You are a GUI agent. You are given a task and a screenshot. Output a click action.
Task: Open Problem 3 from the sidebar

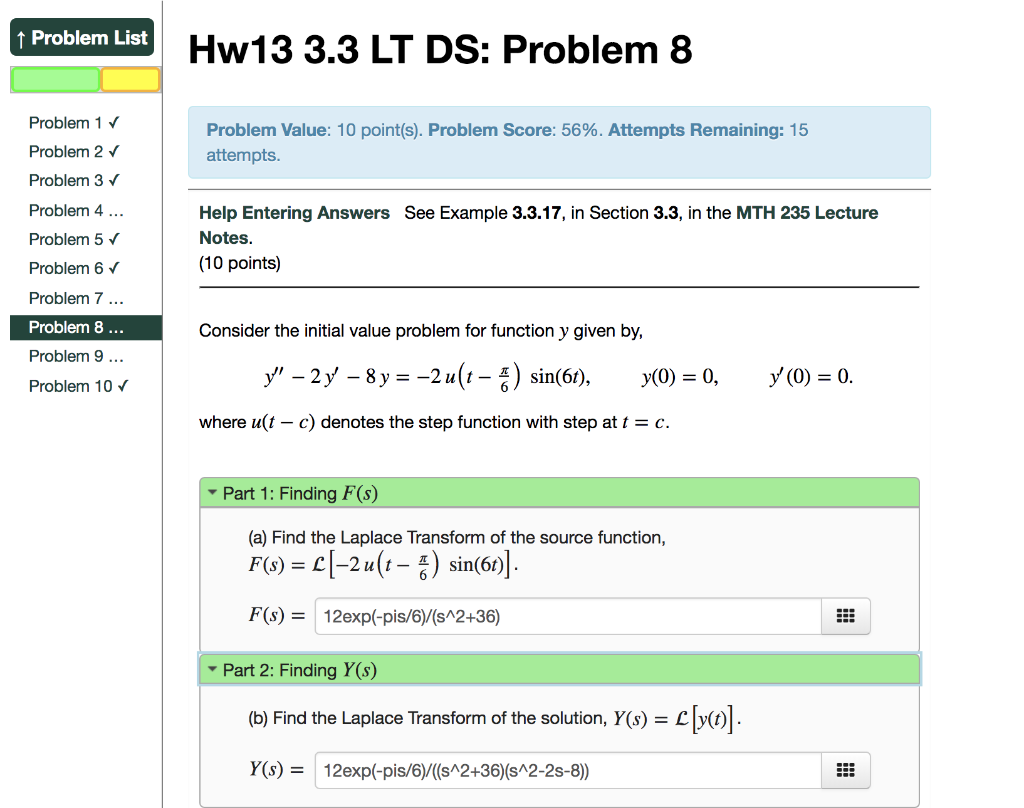[67, 181]
